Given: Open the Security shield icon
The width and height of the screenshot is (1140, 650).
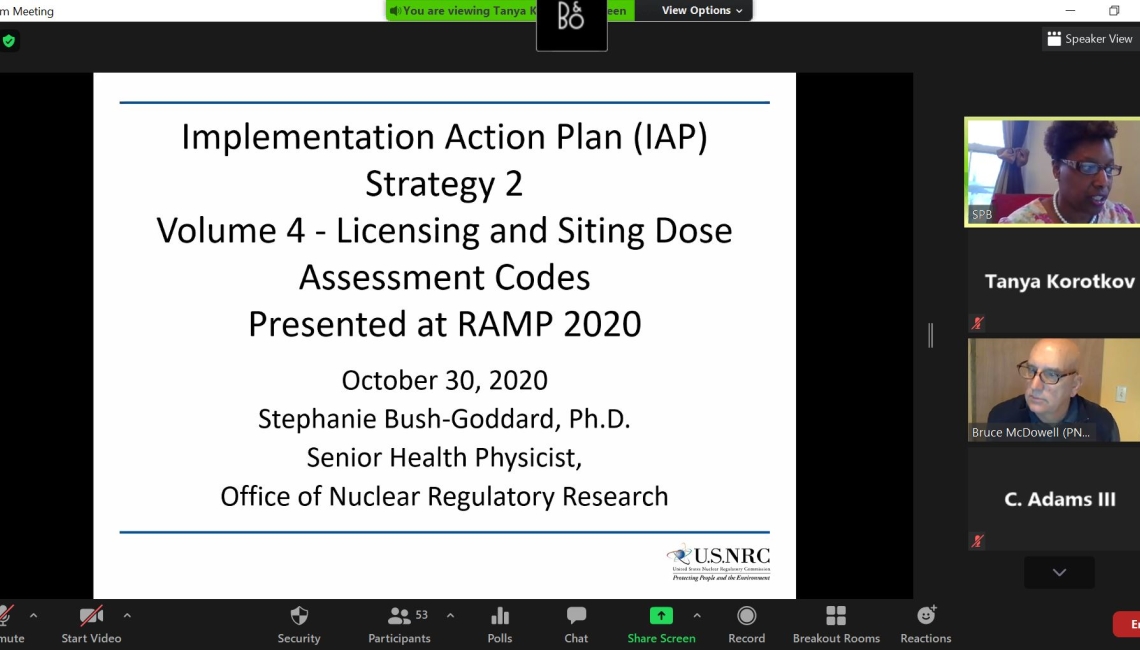Looking at the screenshot, I should click(299, 616).
